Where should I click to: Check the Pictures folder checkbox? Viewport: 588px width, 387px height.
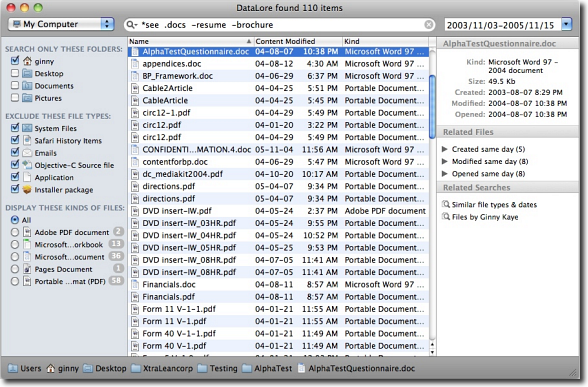[15, 98]
